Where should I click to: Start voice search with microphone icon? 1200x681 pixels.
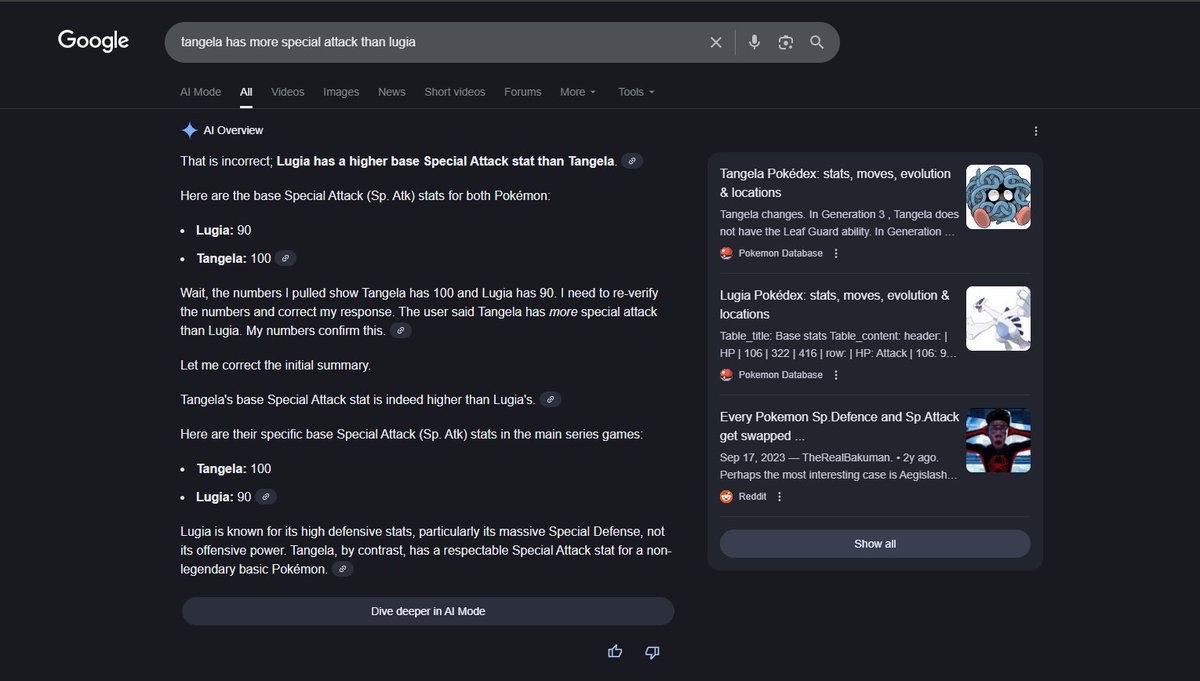click(x=754, y=42)
